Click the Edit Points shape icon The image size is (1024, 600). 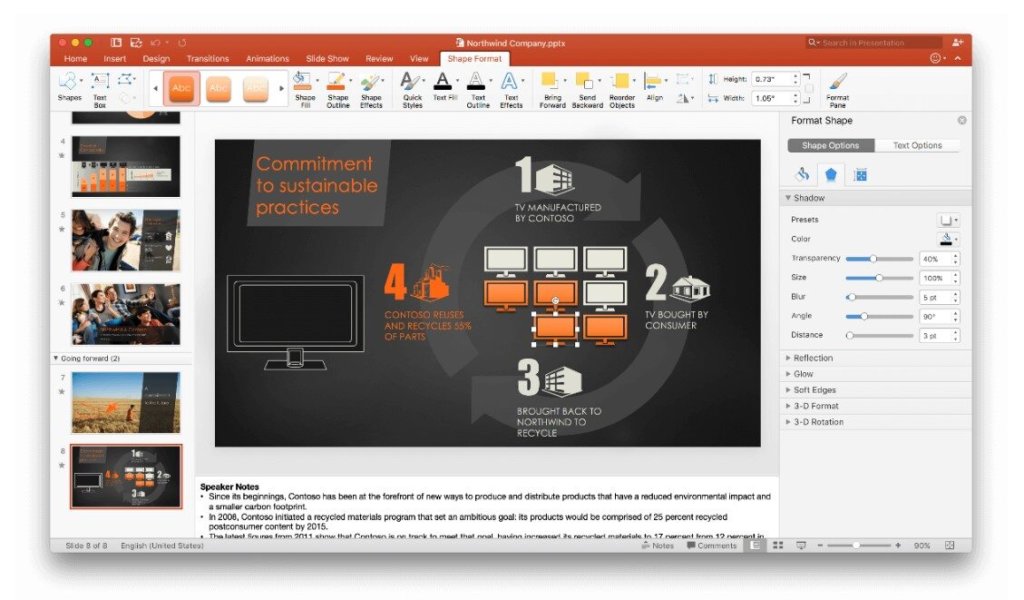(x=125, y=80)
